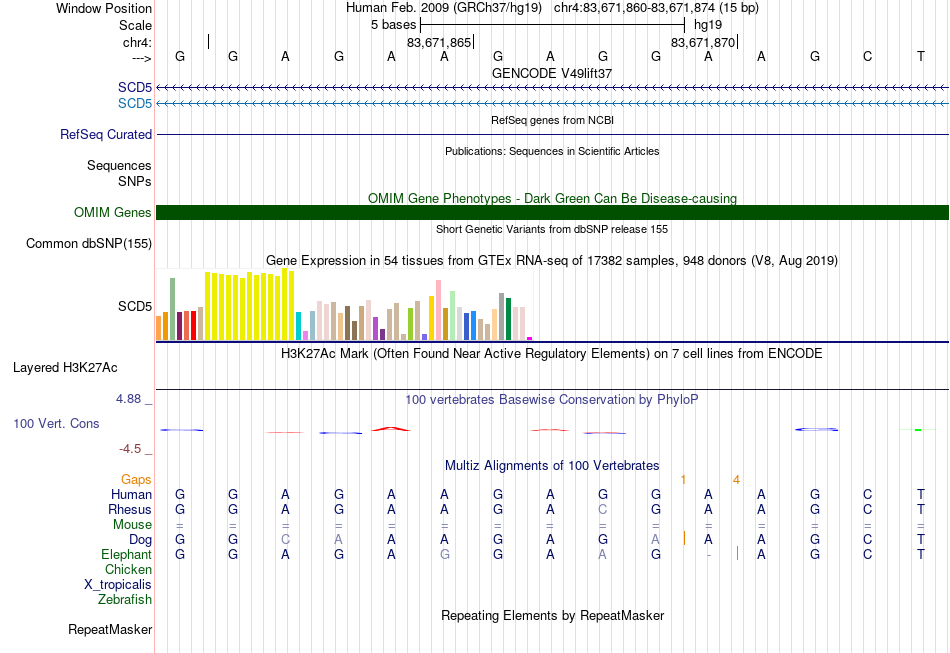
Task: Click the Common dbSNP(155) track label
Action: [88, 244]
